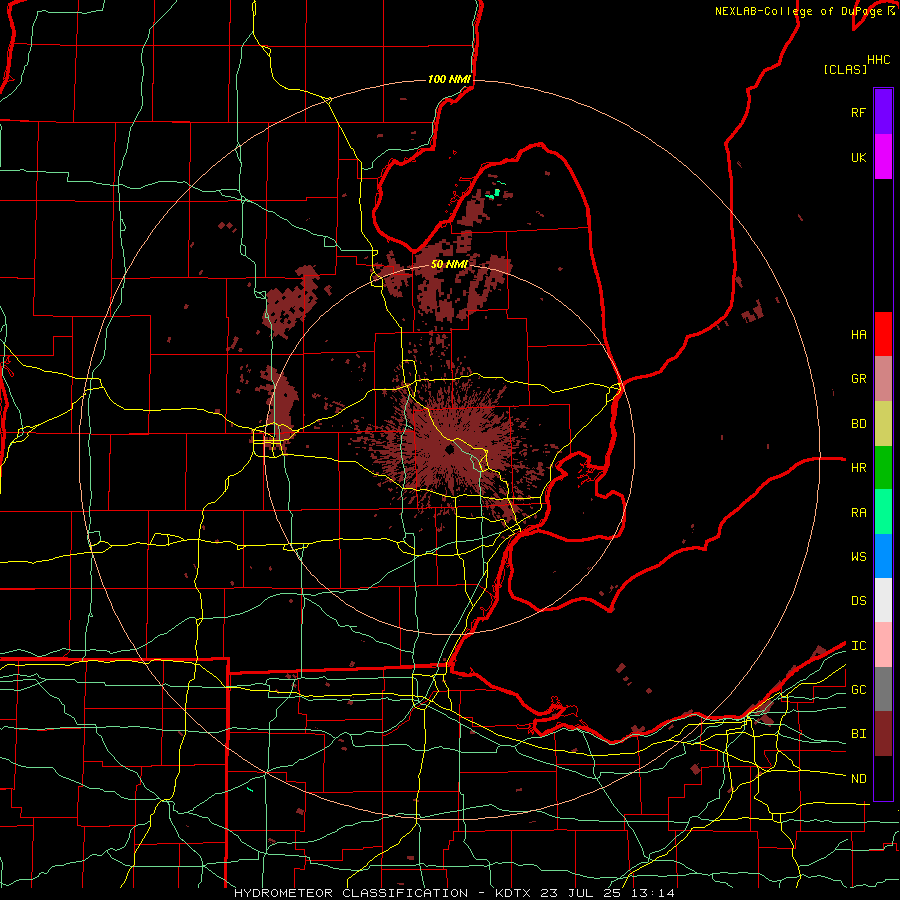900x900 pixels.
Task: Click the RA legend label
Action: (858, 512)
